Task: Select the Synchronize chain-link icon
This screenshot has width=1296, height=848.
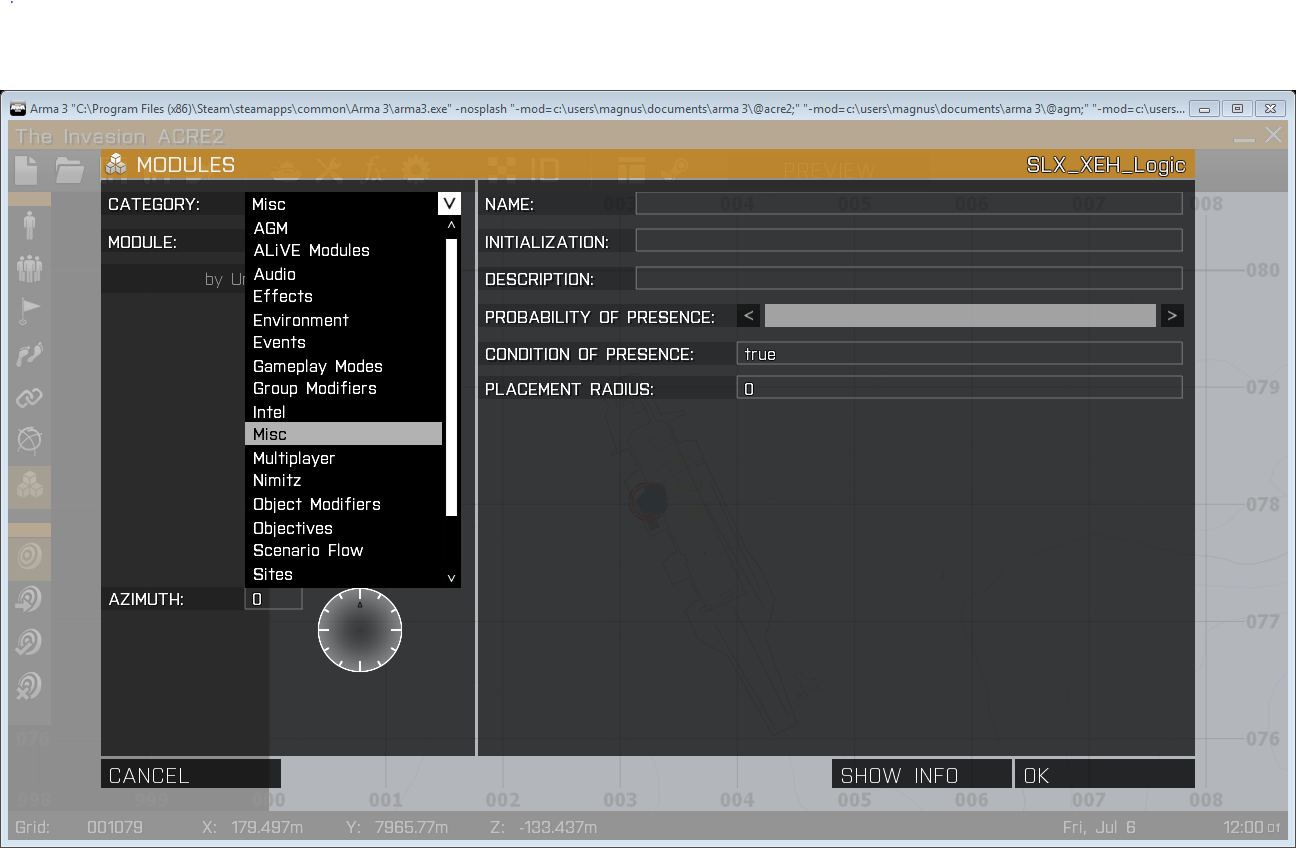Action: pos(30,398)
